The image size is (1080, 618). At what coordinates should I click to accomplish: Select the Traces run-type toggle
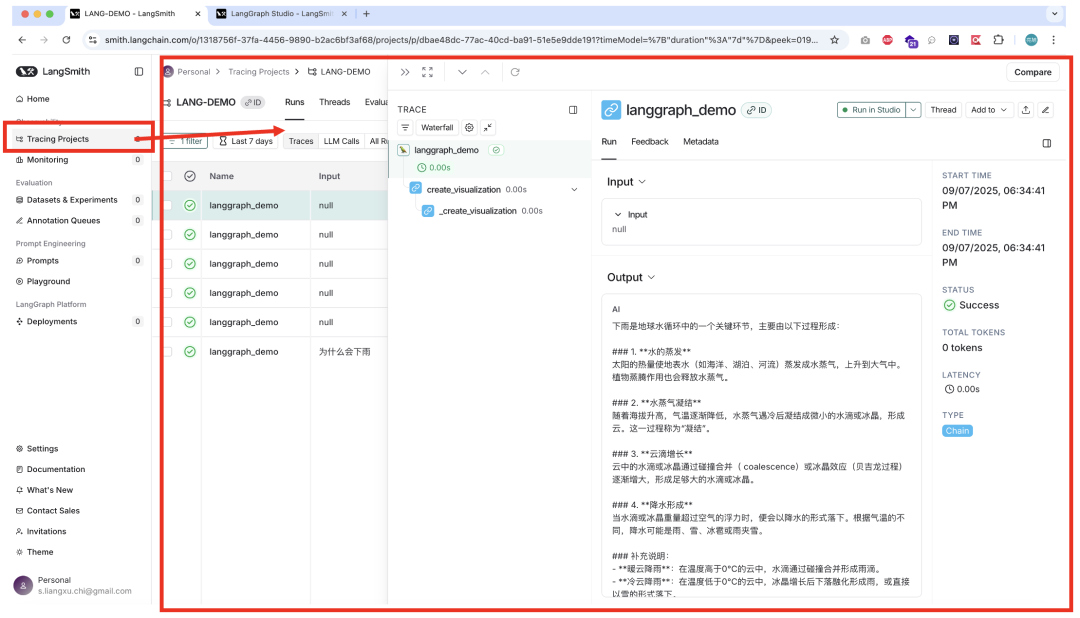[x=301, y=141]
